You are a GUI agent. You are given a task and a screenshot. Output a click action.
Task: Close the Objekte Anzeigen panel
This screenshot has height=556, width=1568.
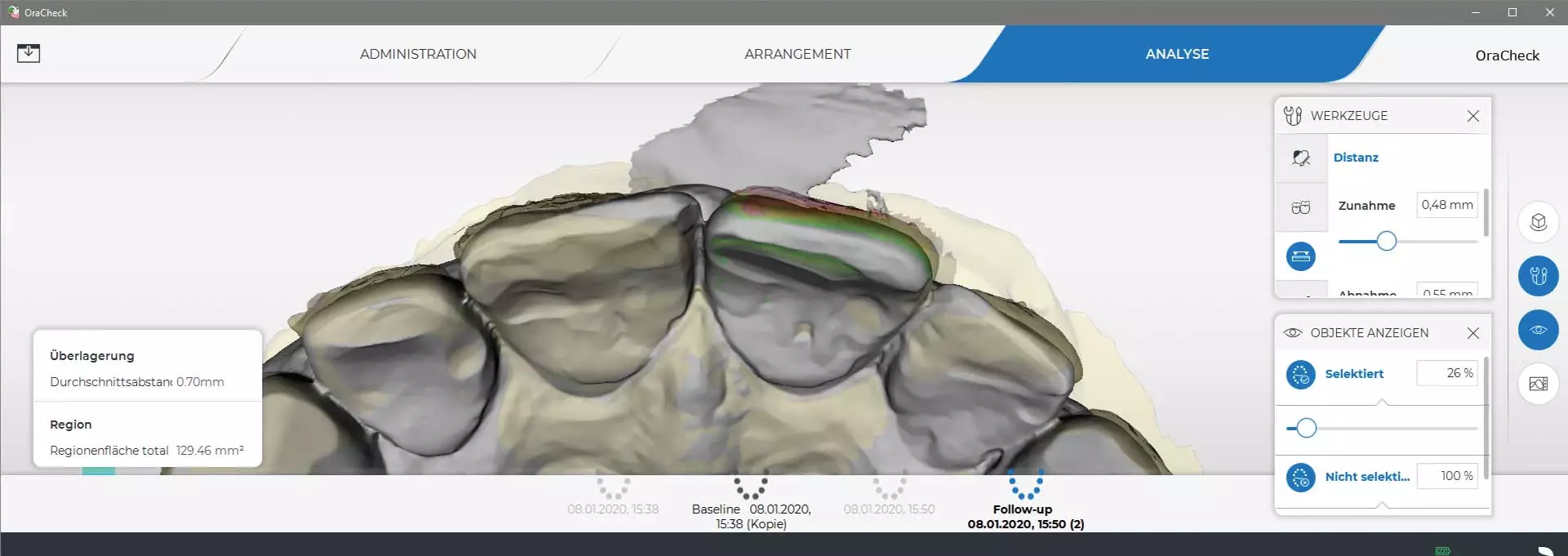click(x=1472, y=333)
